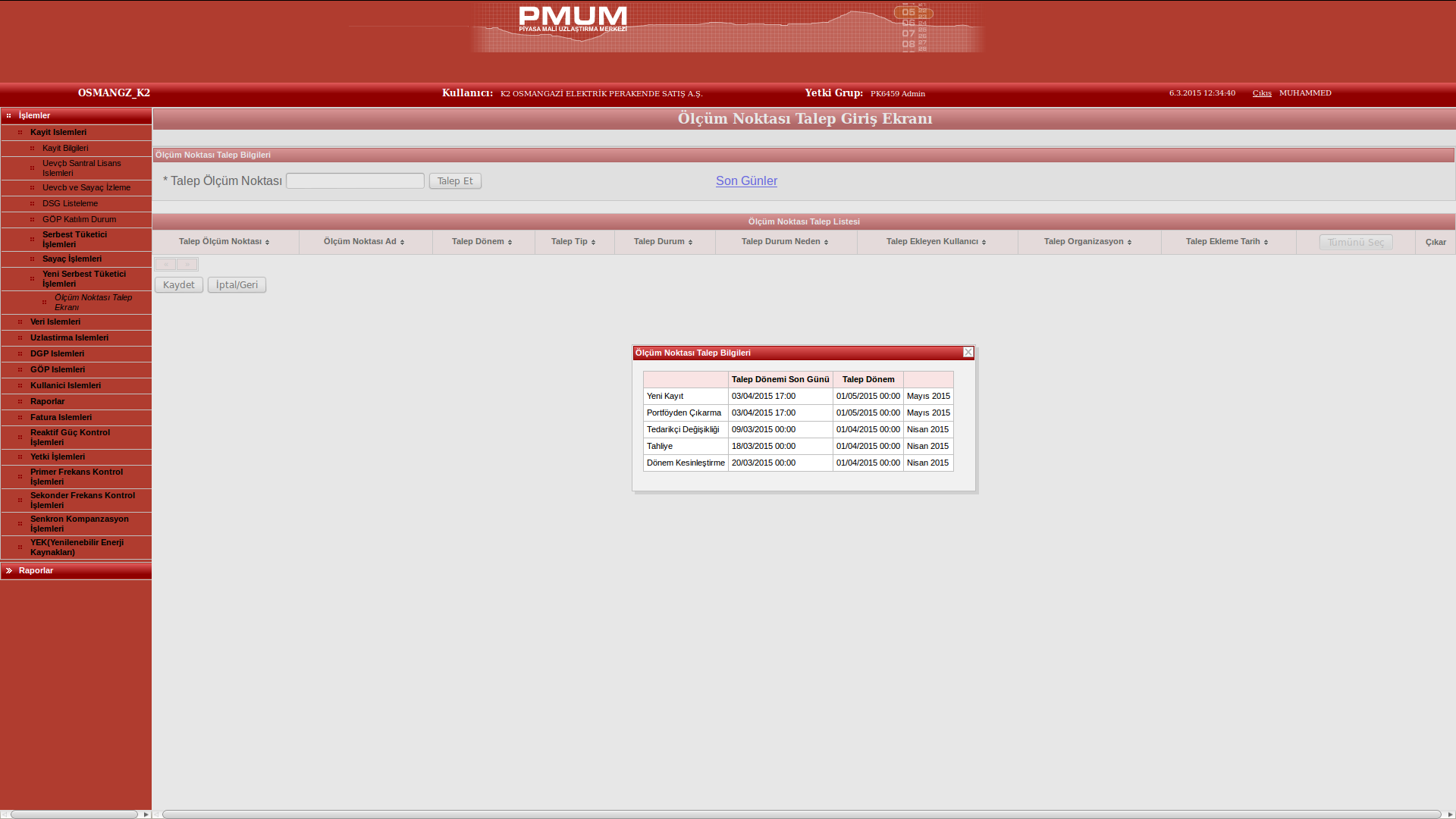This screenshot has width=1456, height=819.
Task: Expand Kayit Islemleri menu group
Action: (58, 133)
